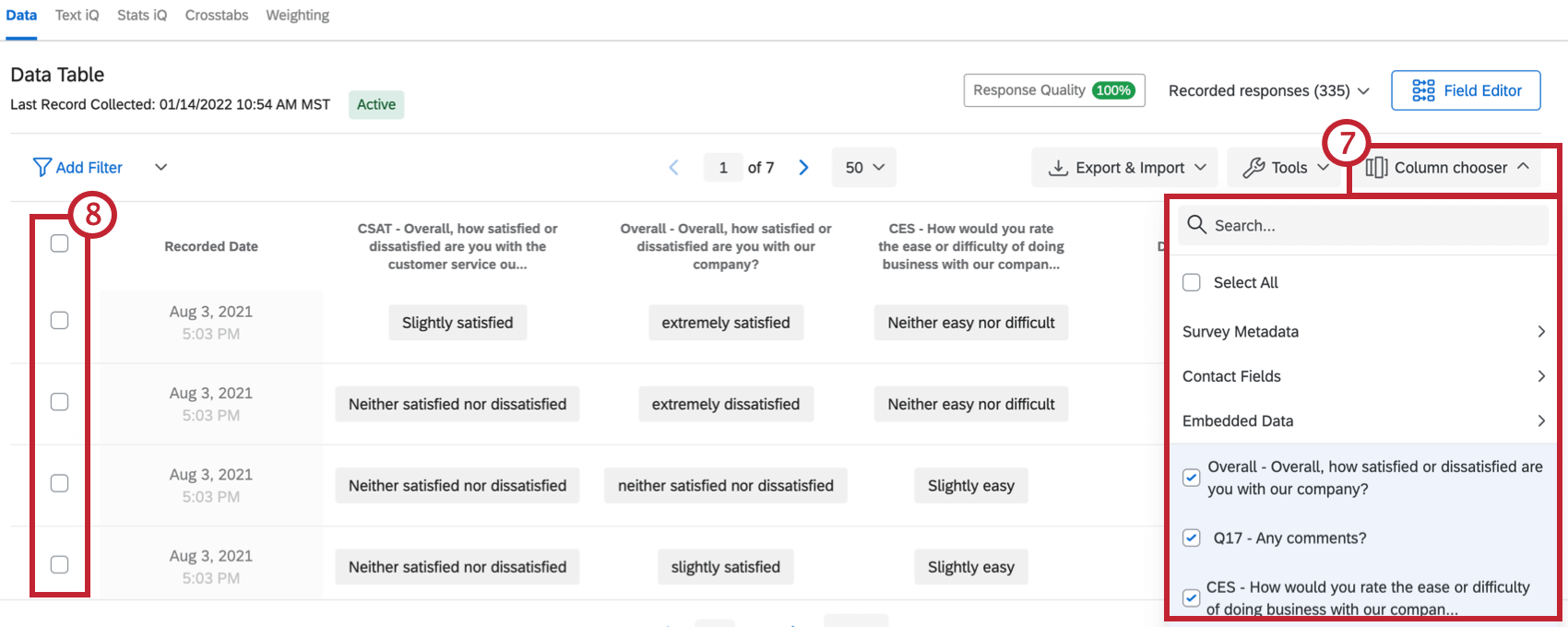
Task: Click the Tools wrench icon
Action: (1253, 168)
